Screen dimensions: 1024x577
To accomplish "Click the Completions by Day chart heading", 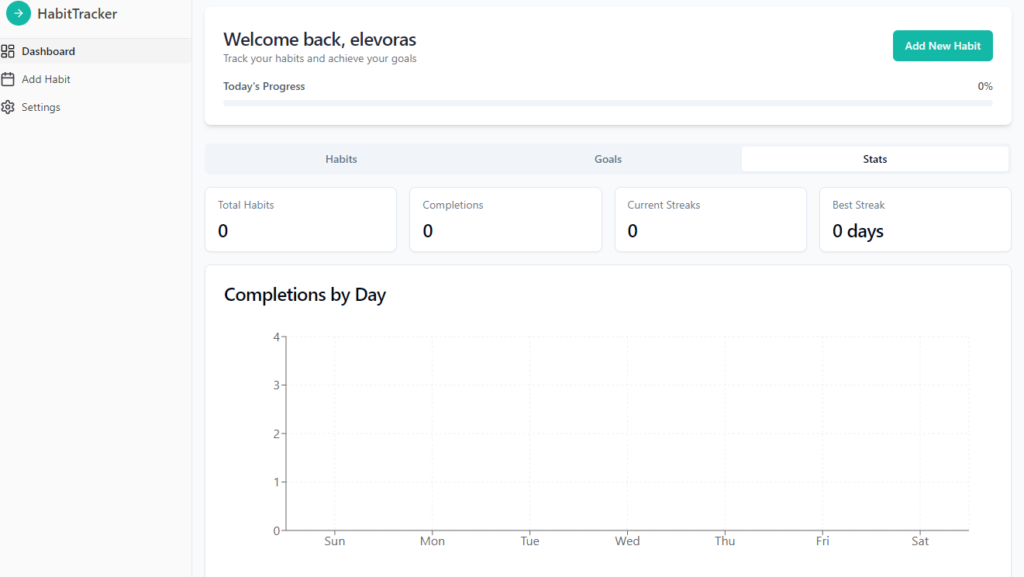I will (x=305, y=294).
